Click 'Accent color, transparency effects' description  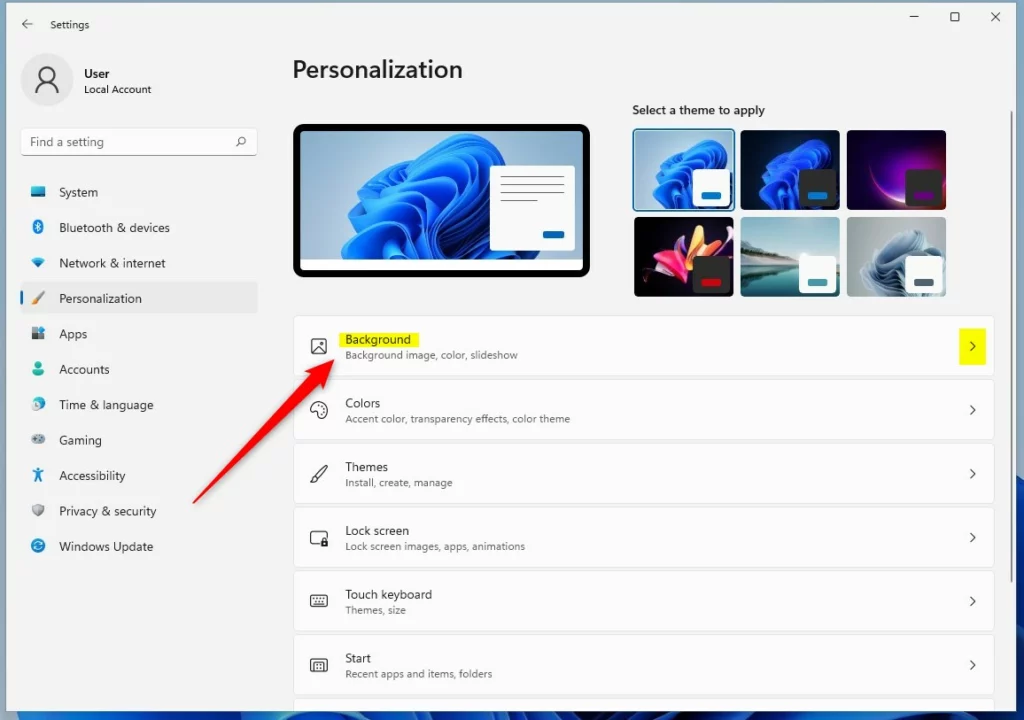click(457, 419)
